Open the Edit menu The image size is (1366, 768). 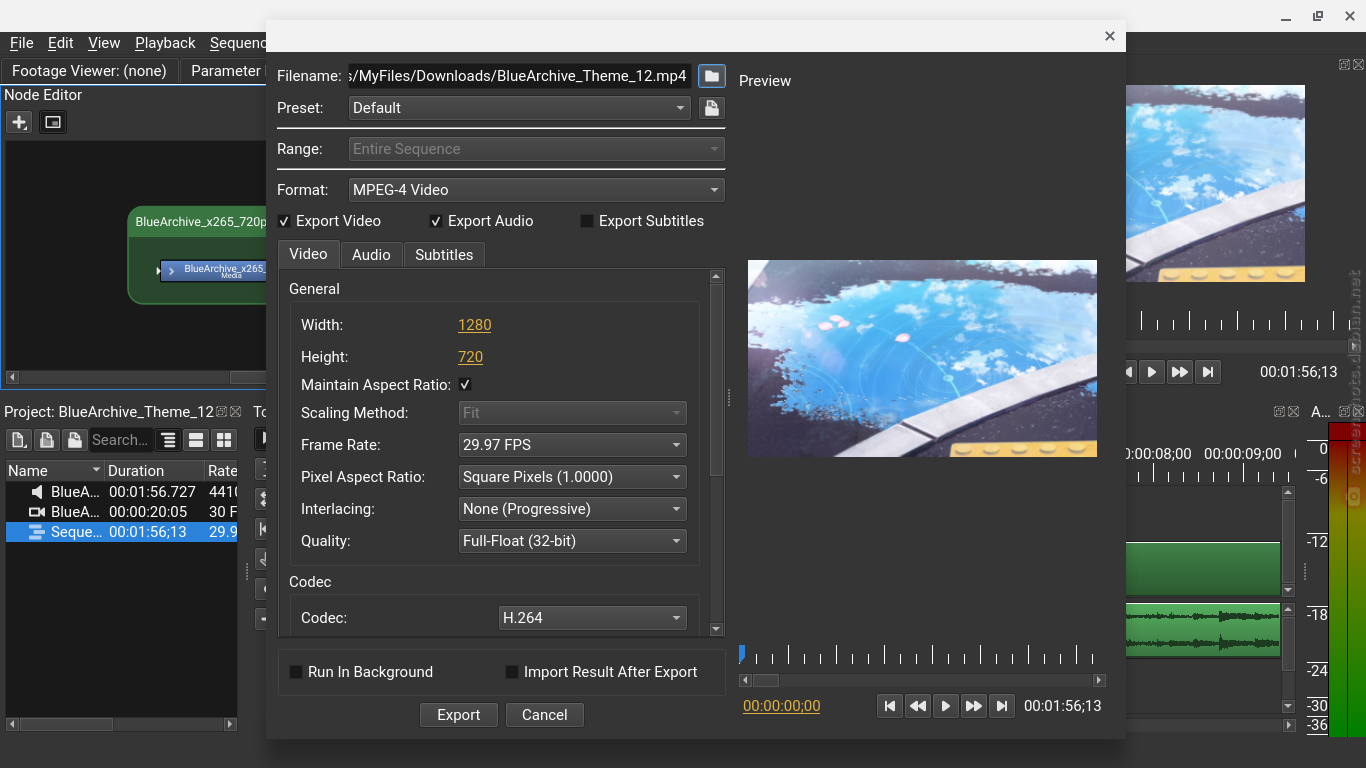(61, 43)
